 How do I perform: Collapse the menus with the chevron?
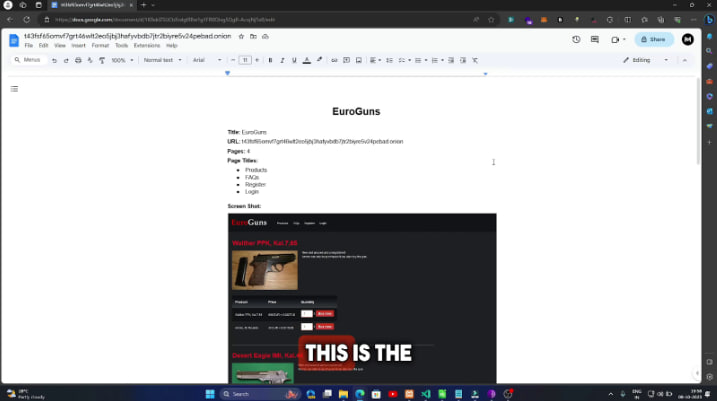pyautogui.click(x=685, y=60)
